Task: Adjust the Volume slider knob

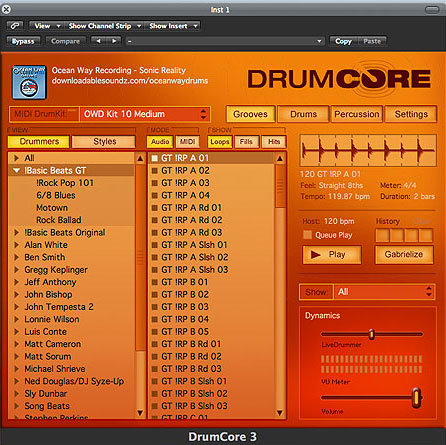Action: click(416, 397)
